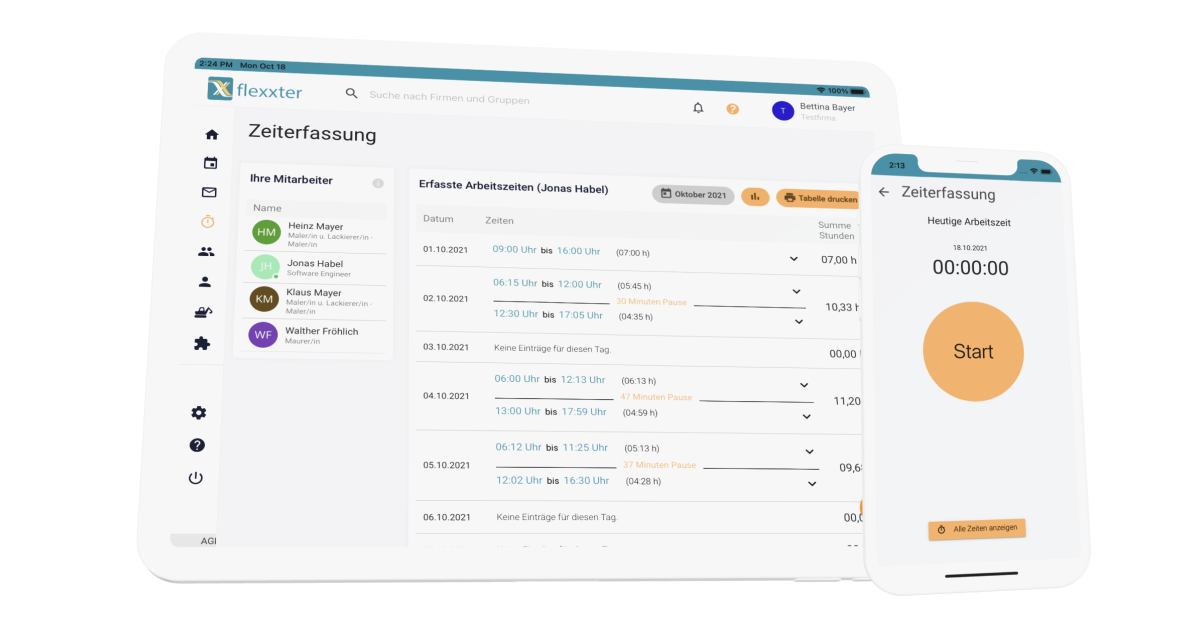Expand the 06:15 Uhr bis 12:00 Uhr entry
1200x628 pixels.
click(797, 292)
